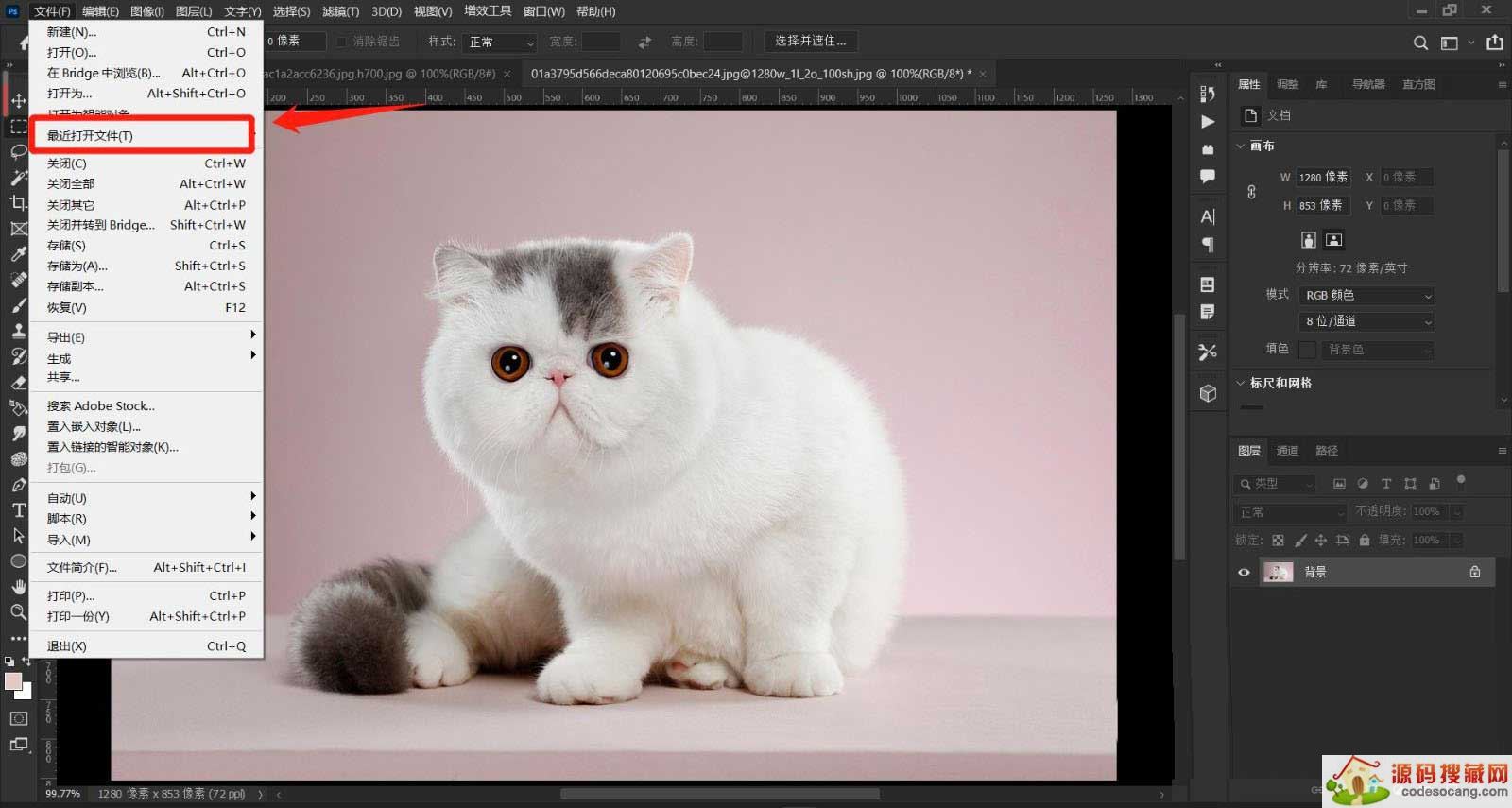The height and width of the screenshot is (808, 1512).
Task: Click the search icon in options bar
Action: pyautogui.click(x=1420, y=43)
